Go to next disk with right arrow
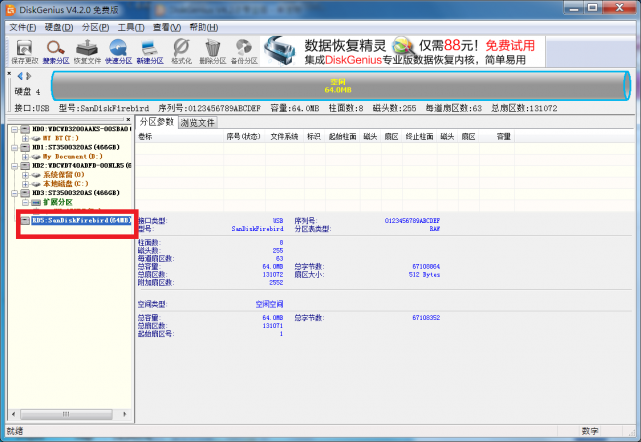Viewport: 641px width, 442px height. pyautogui.click(x=29, y=76)
